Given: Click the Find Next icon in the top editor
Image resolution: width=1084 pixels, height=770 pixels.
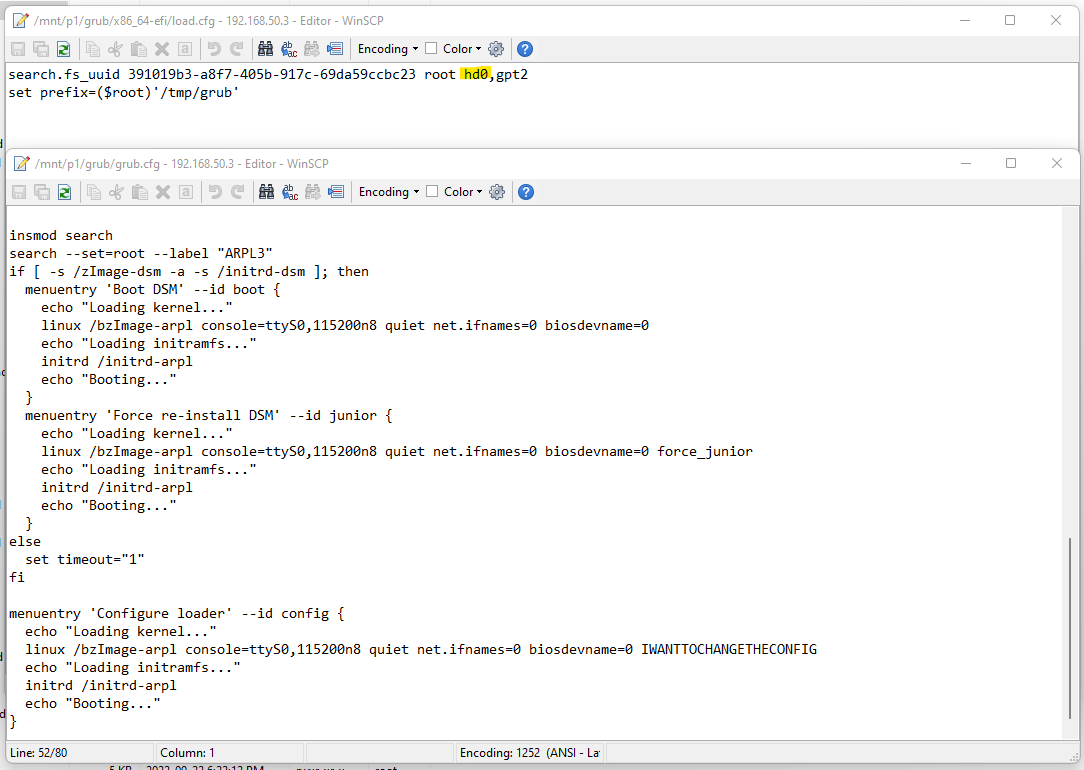Looking at the screenshot, I should [311, 48].
